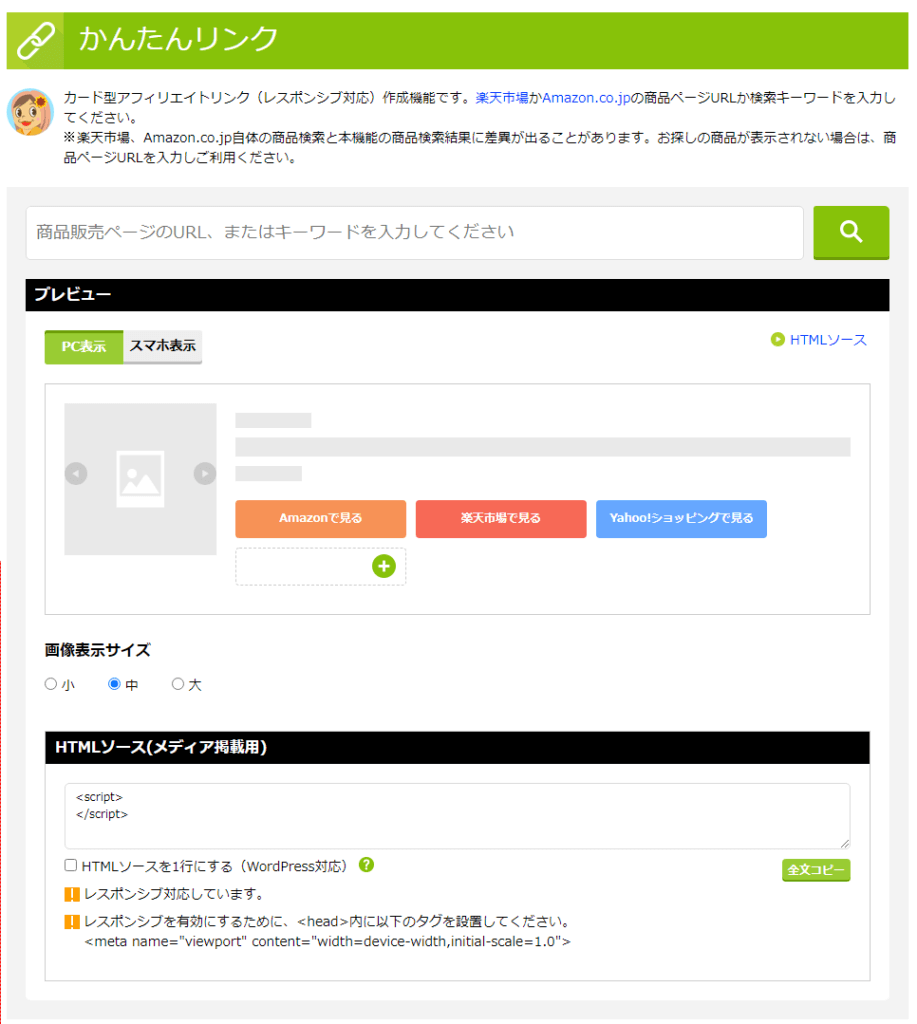Select large (大) image size
Viewport: 917px width, 1024px height.
coord(178,684)
